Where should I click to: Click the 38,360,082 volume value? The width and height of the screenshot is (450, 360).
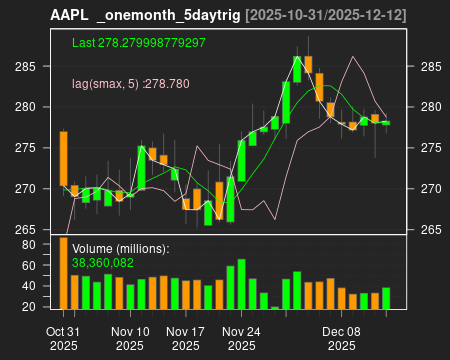103,263
